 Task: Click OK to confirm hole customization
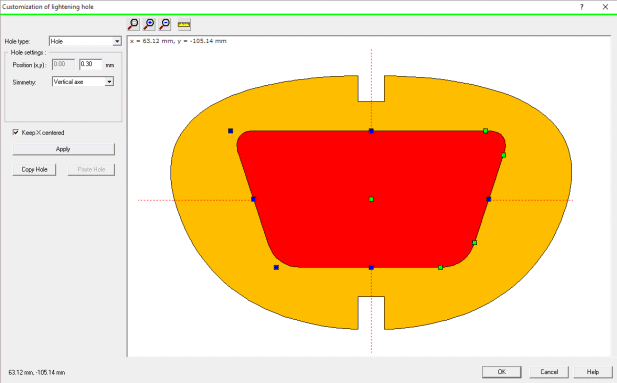click(x=502, y=372)
